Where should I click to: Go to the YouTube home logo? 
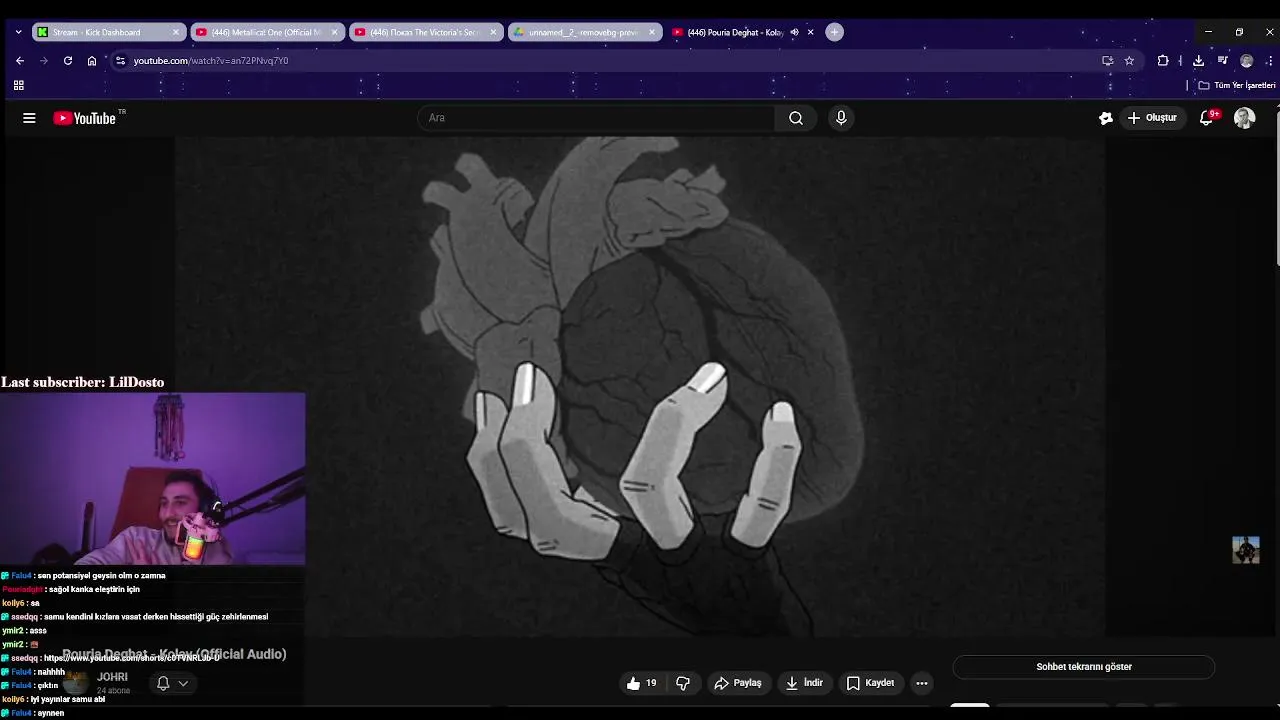tap(84, 118)
